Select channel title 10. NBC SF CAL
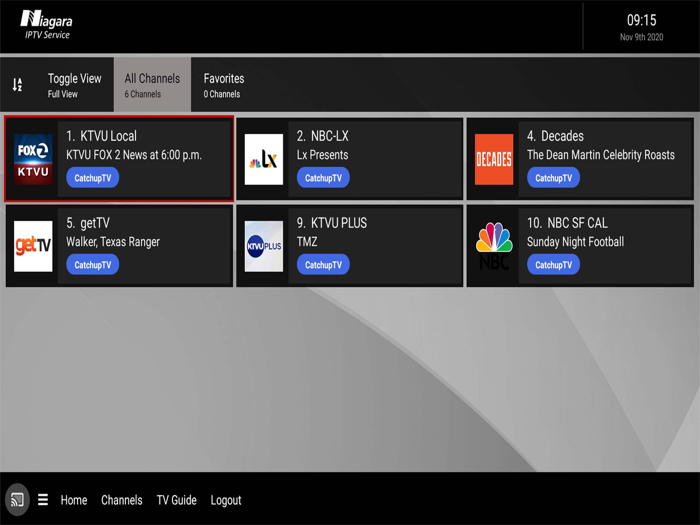 point(567,223)
